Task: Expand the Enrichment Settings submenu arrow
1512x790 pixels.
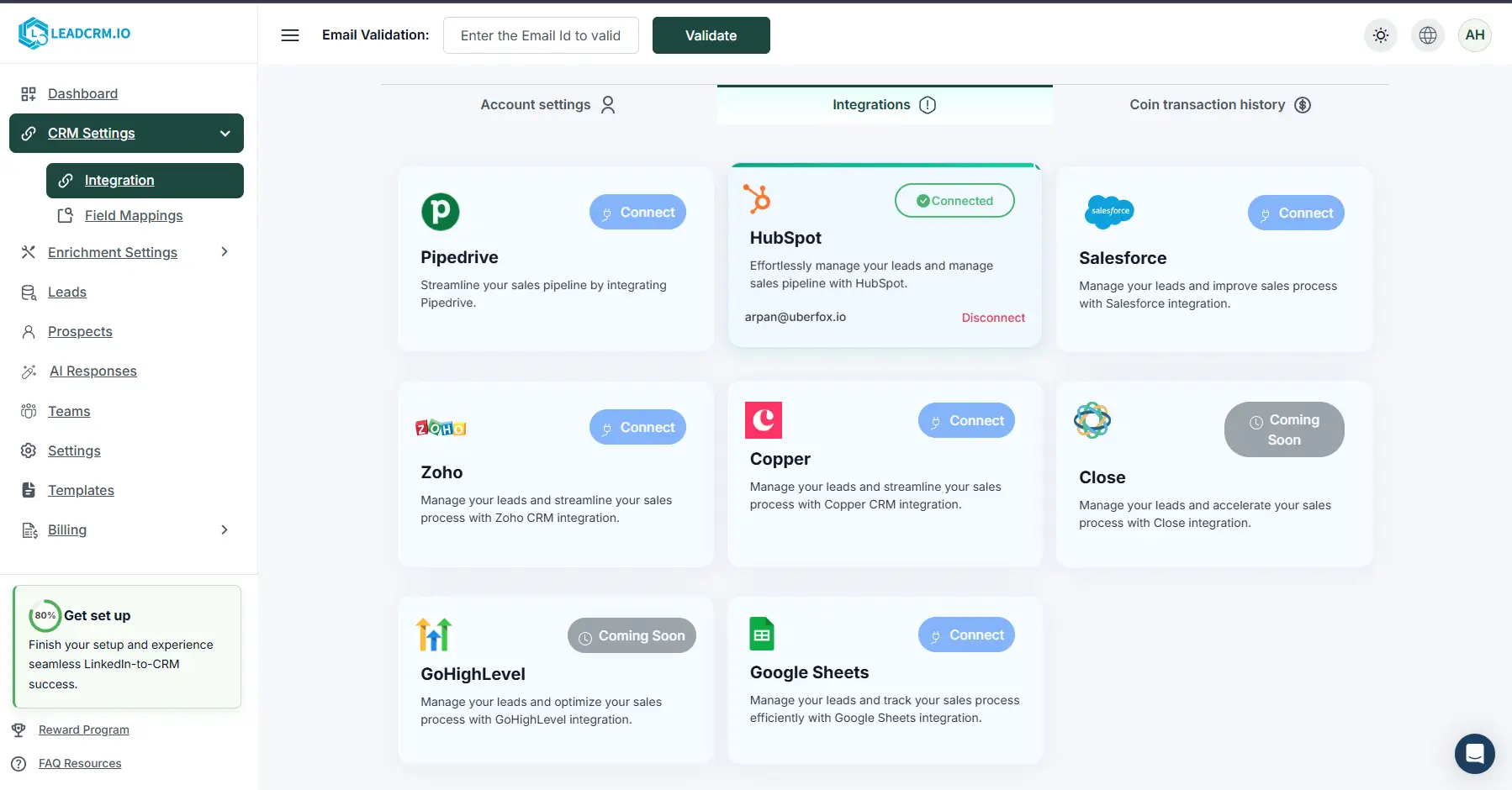Action: 225,252
